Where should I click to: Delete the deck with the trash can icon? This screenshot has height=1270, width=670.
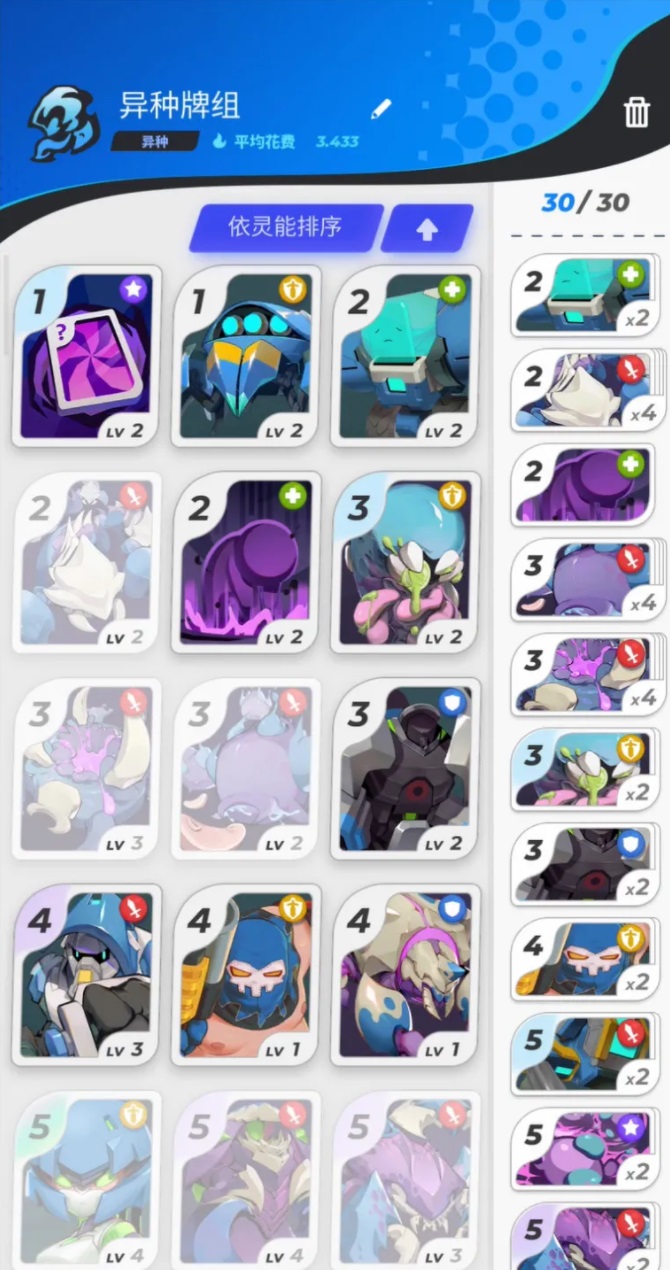(x=637, y=112)
